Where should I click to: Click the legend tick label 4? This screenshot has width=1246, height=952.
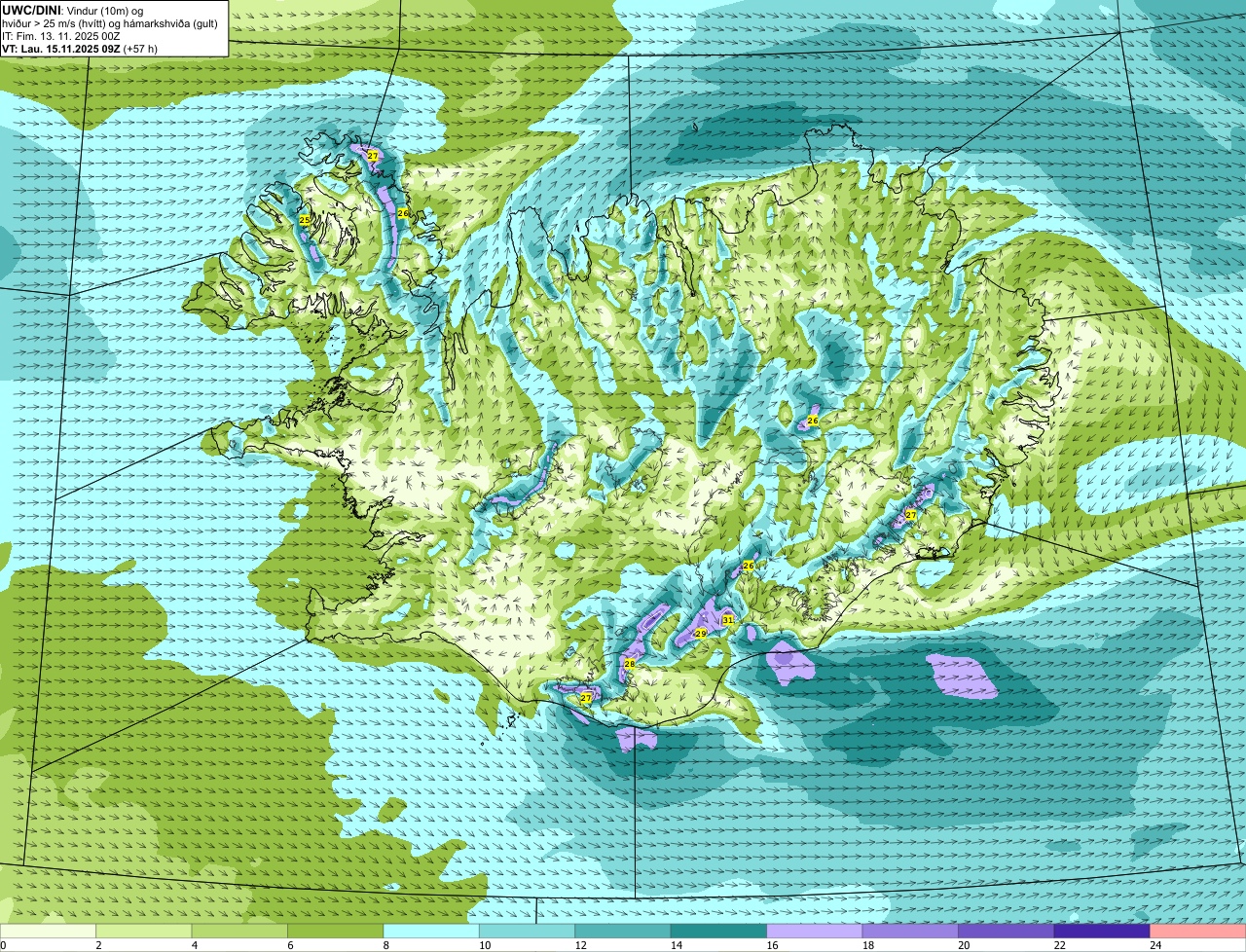pos(194,945)
